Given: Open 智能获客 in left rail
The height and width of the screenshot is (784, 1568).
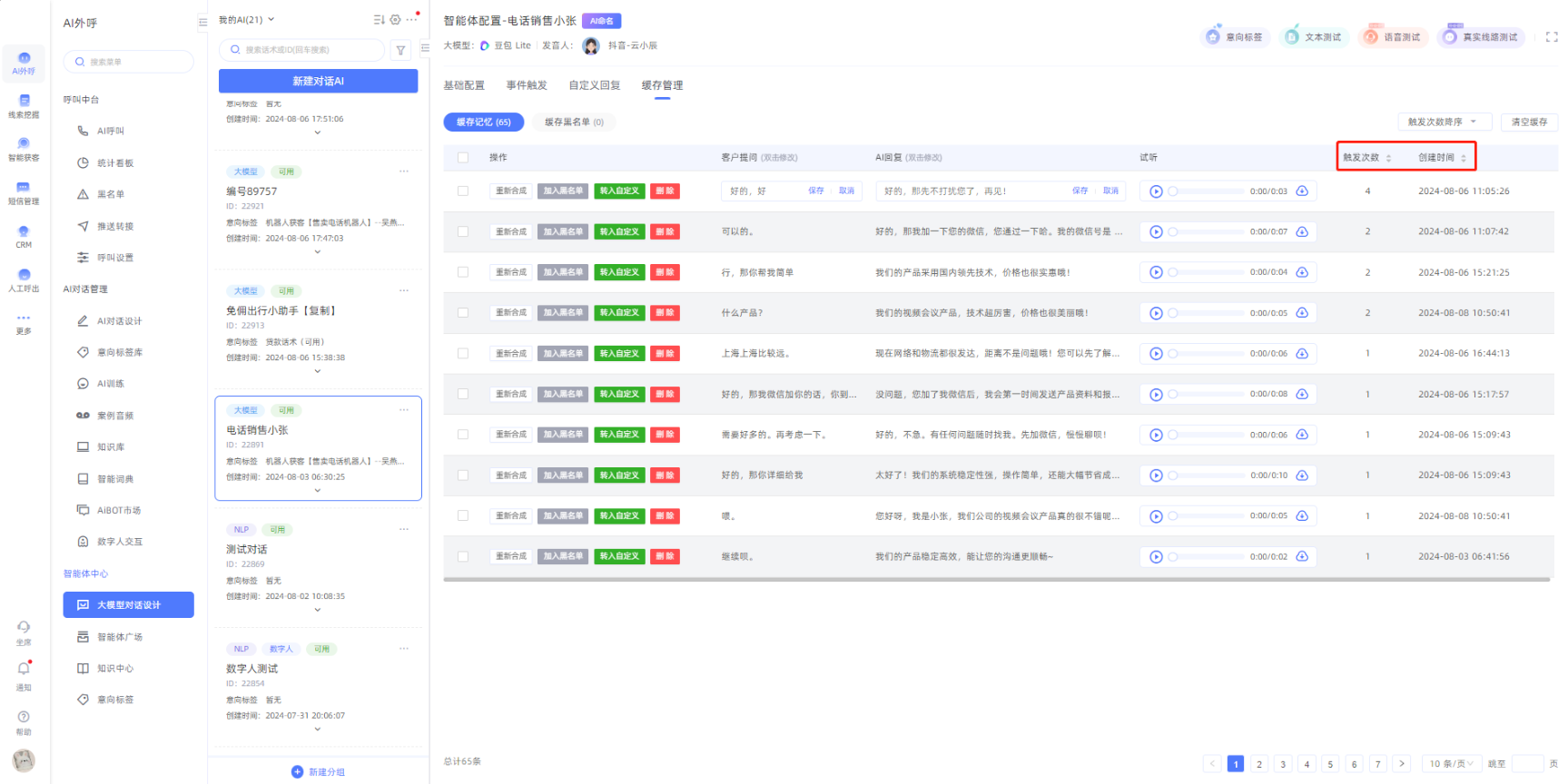Looking at the screenshot, I should point(24,148).
